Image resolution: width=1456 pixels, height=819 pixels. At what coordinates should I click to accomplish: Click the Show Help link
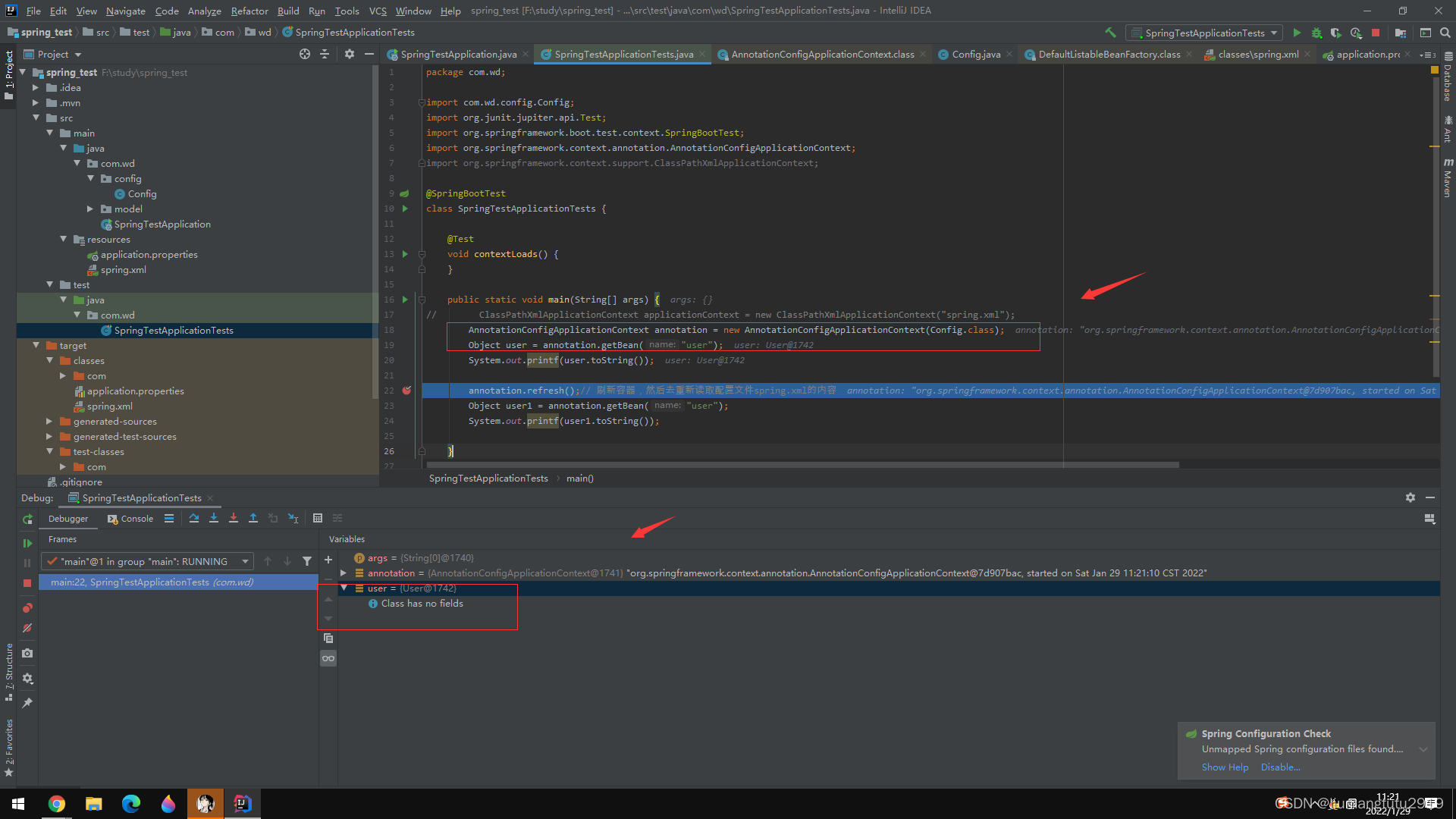[x=1225, y=767]
